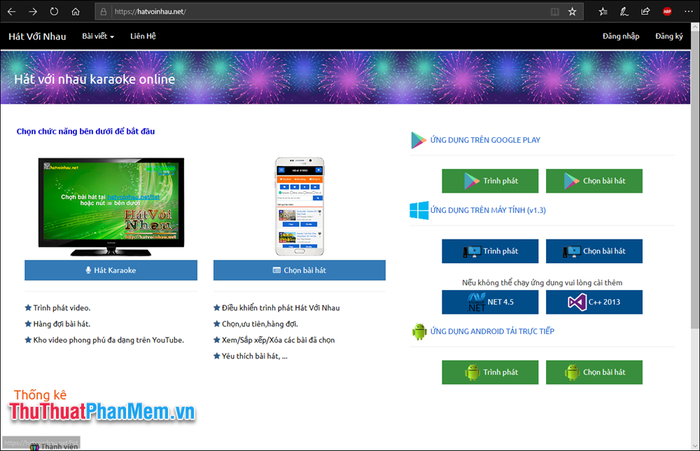Open the Liên Hệ menu item
This screenshot has height=451, width=700.
coord(143,36)
